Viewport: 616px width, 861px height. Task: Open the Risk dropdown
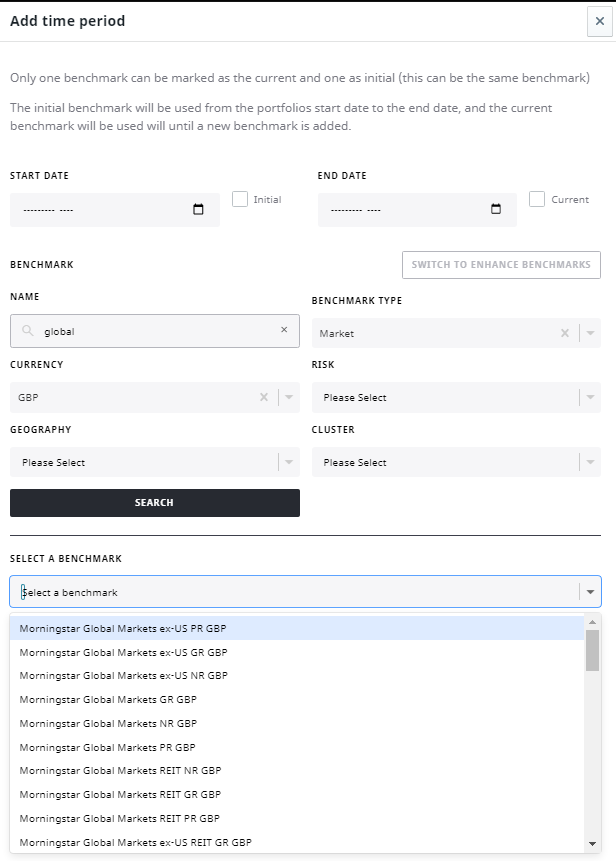tap(456, 398)
